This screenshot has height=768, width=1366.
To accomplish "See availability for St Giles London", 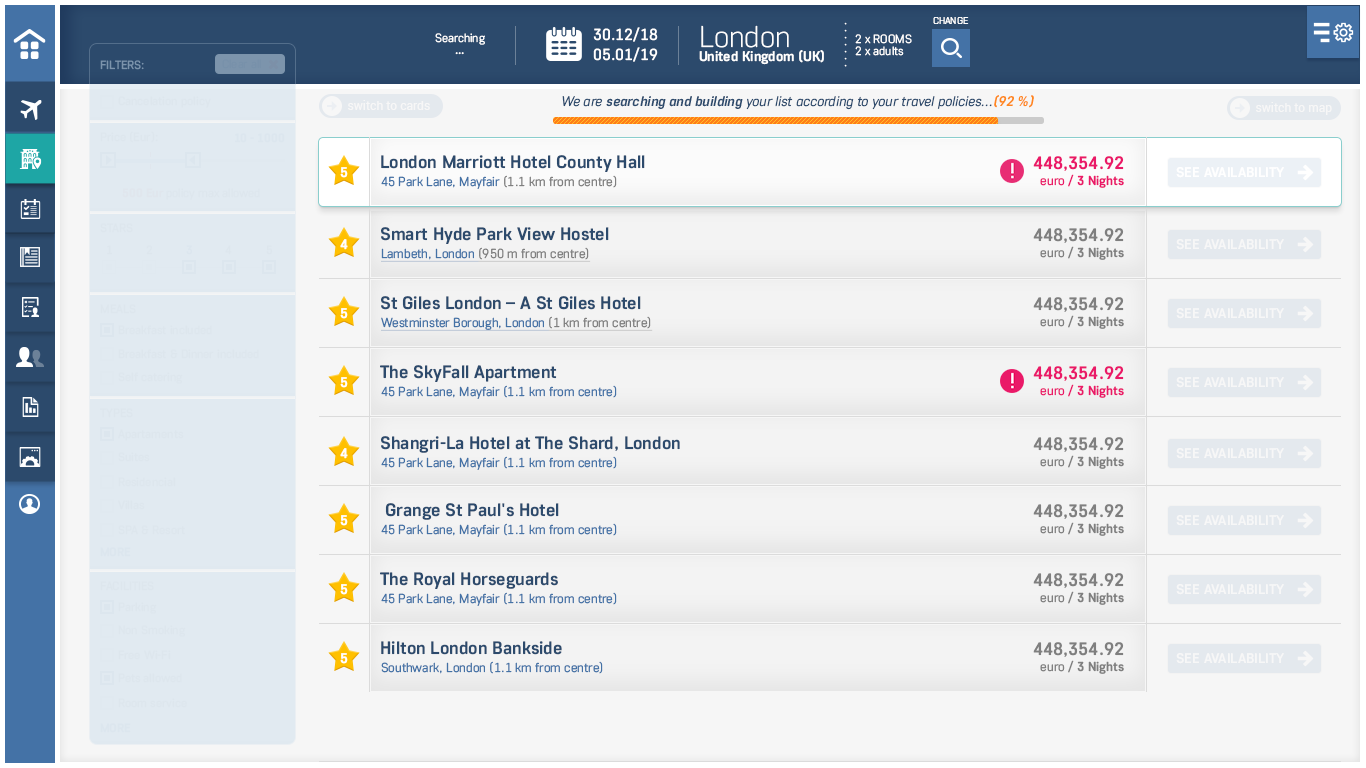I will (x=1244, y=313).
